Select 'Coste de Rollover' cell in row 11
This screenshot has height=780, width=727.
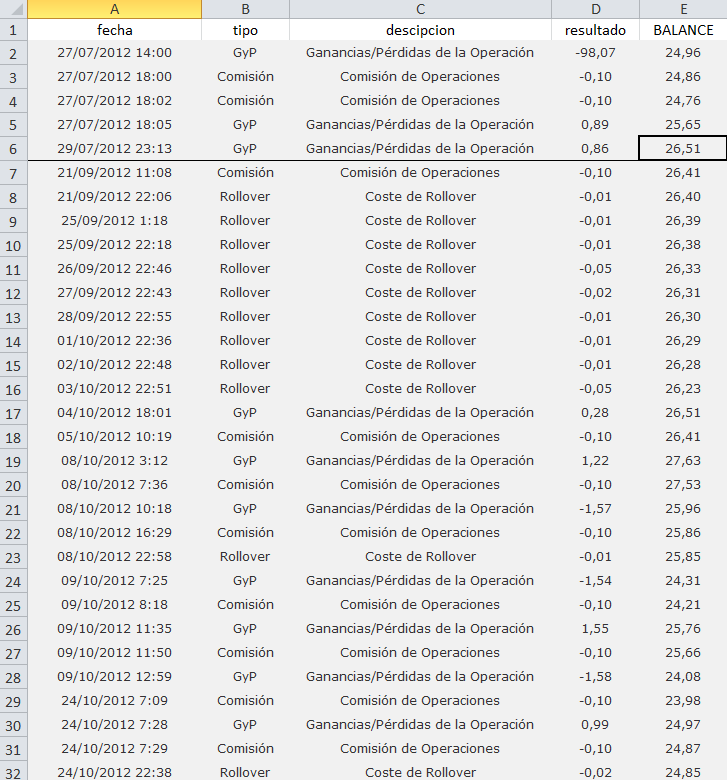point(420,268)
